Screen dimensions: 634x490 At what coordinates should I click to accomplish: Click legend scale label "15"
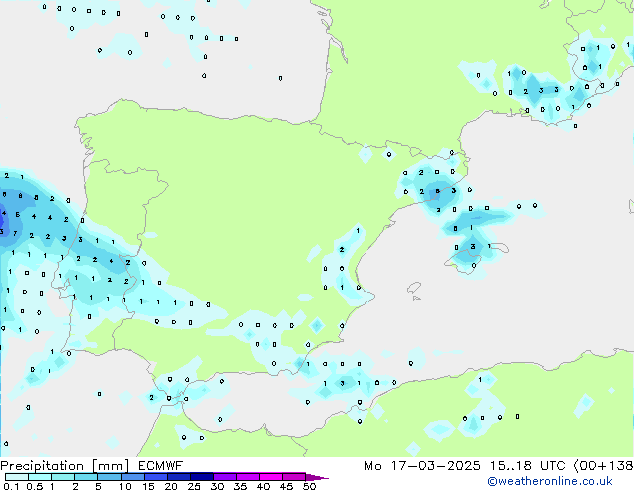click(x=148, y=486)
